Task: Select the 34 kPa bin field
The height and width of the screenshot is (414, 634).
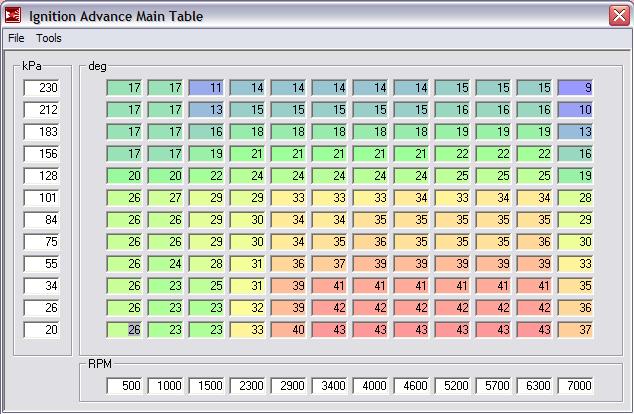Action: tap(42, 286)
